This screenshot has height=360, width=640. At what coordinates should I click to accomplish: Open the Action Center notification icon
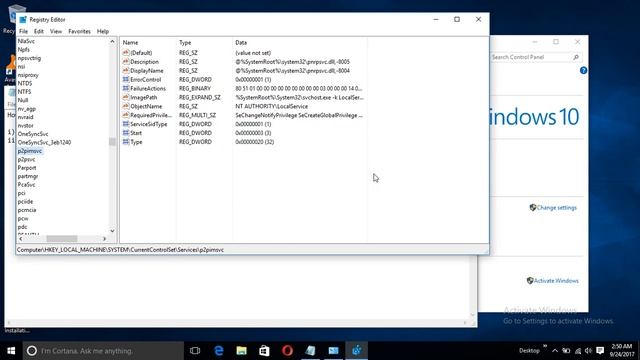click(600, 351)
